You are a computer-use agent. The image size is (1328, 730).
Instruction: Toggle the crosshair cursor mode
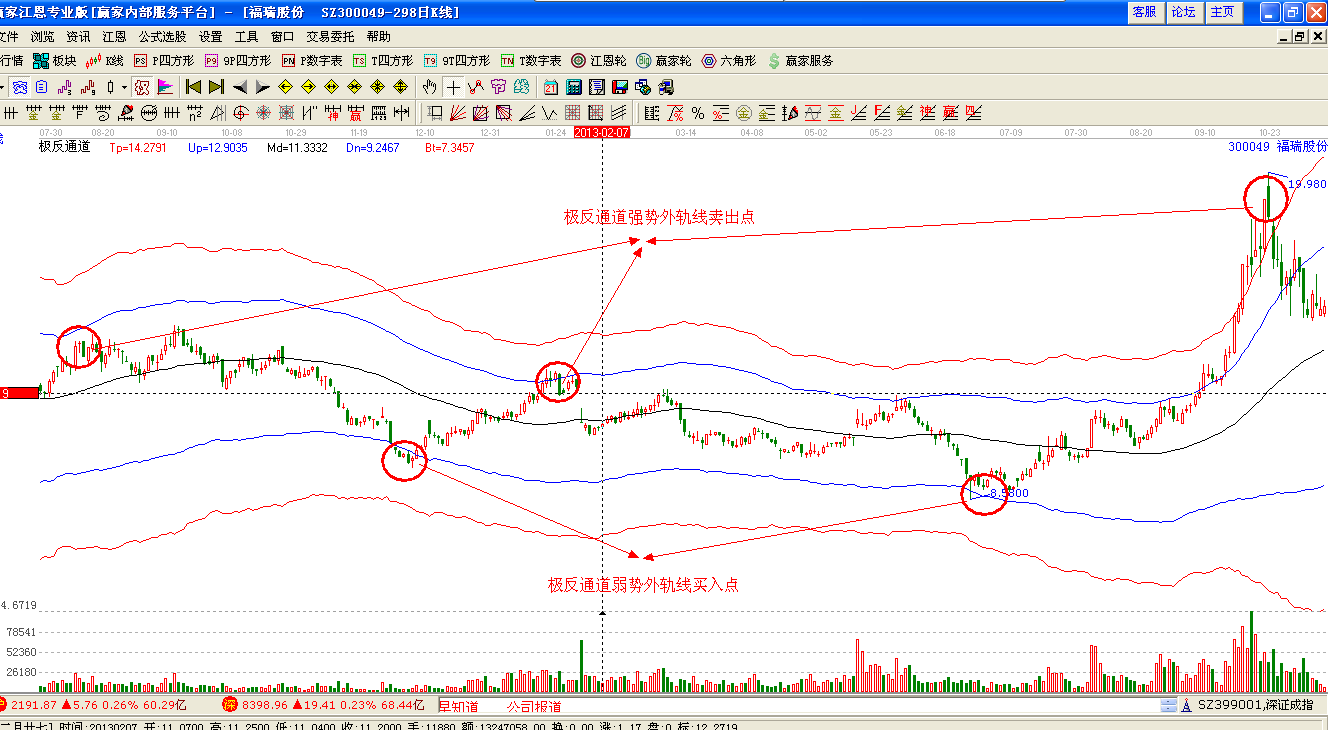click(453, 87)
